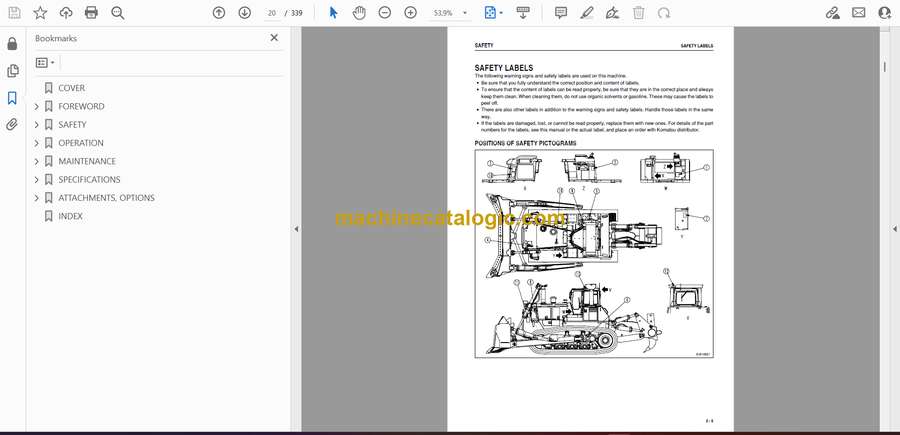The width and height of the screenshot is (900, 435).
Task: Select the highlight text tool
Action: click(x=587, y=13)
